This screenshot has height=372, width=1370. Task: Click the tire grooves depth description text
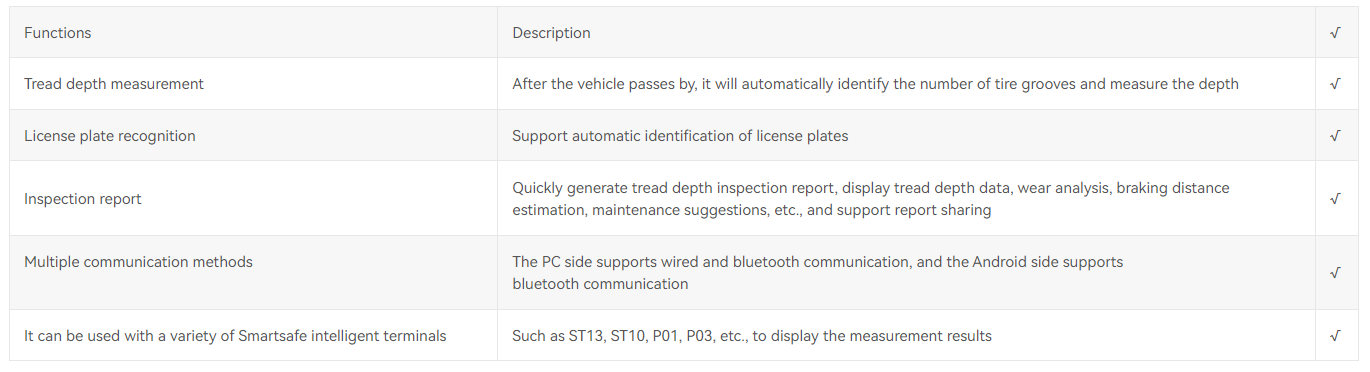tap(875, 84)
